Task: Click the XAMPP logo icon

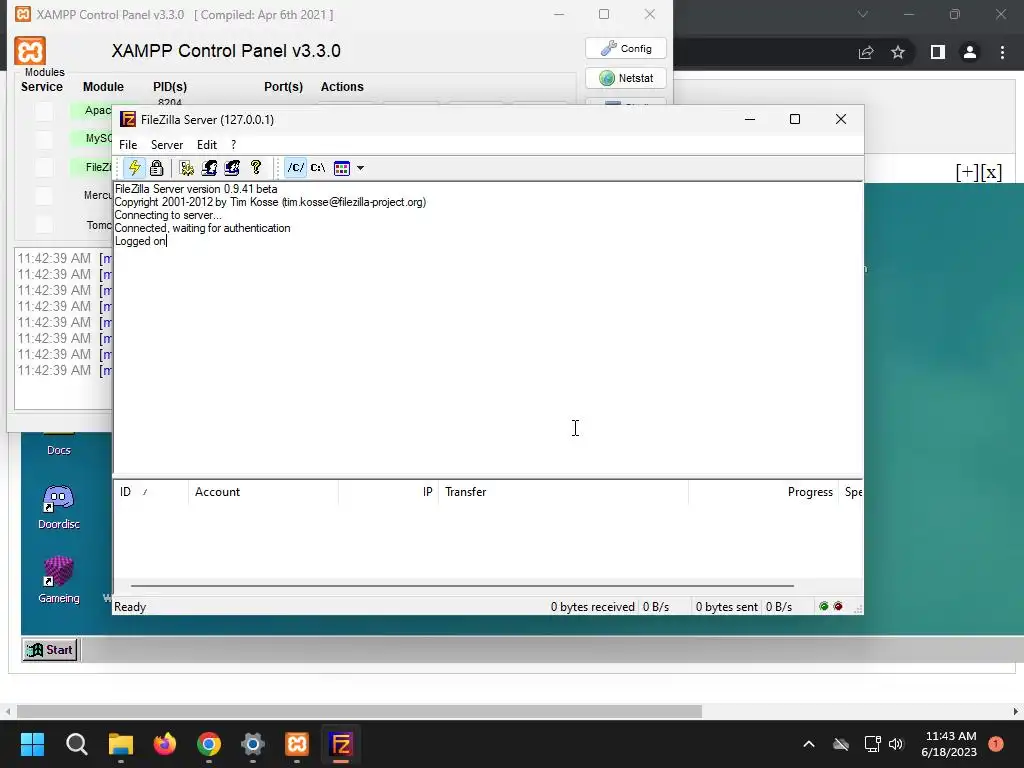Action: coord(30,51)
